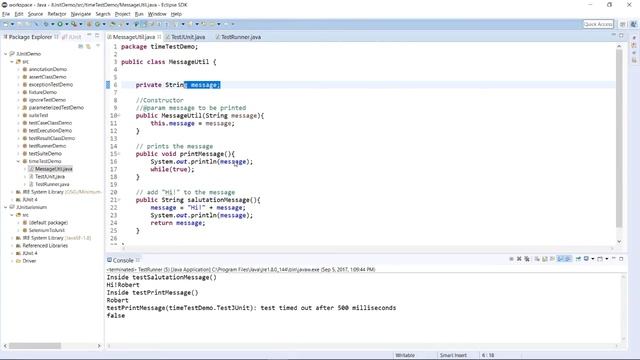This screenshot has height=360, width=640.
Task: Click the Debug bug icon in the toolbar
Action: [x=46, y=24]
